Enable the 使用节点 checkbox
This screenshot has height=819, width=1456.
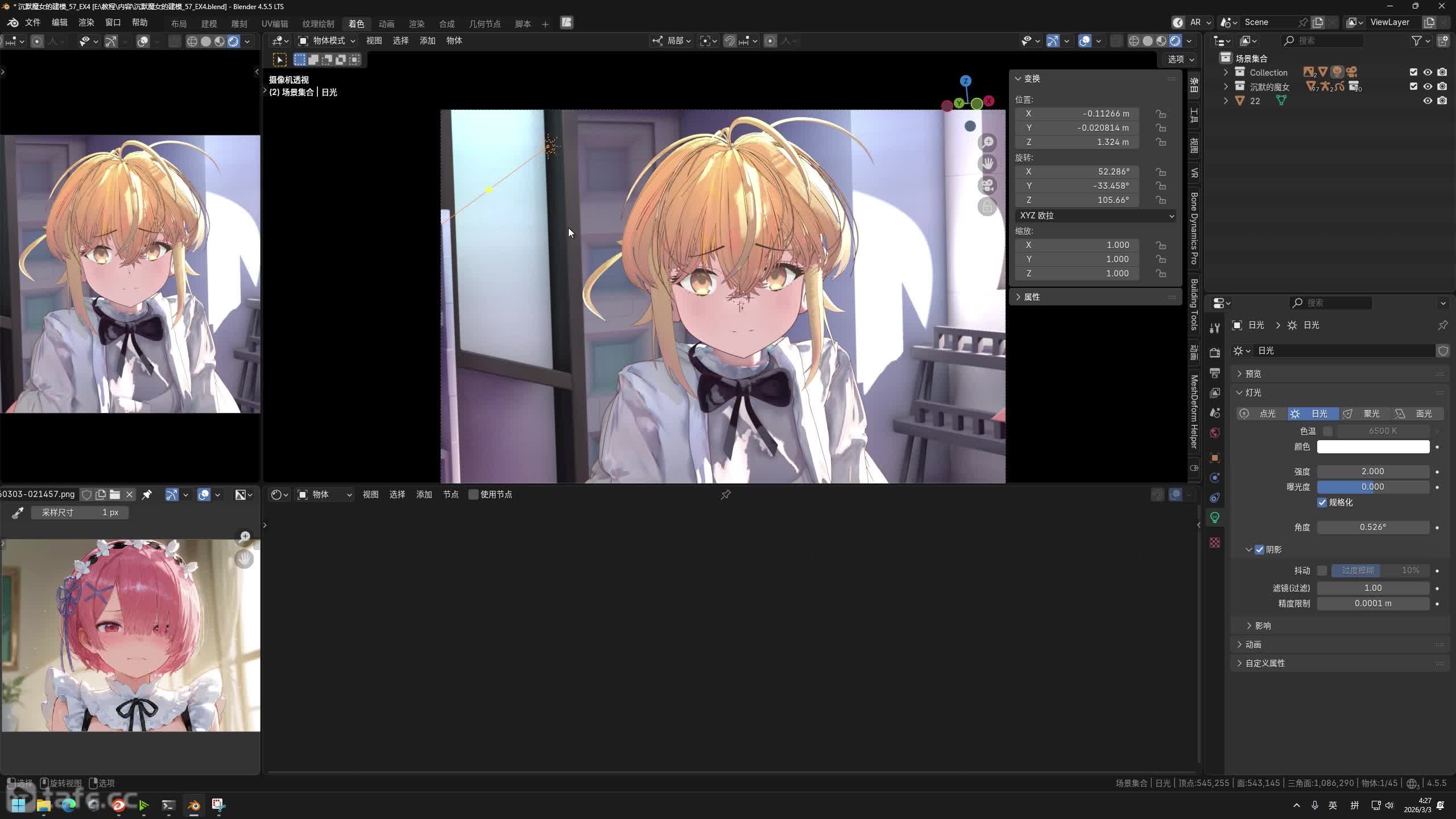473,495
